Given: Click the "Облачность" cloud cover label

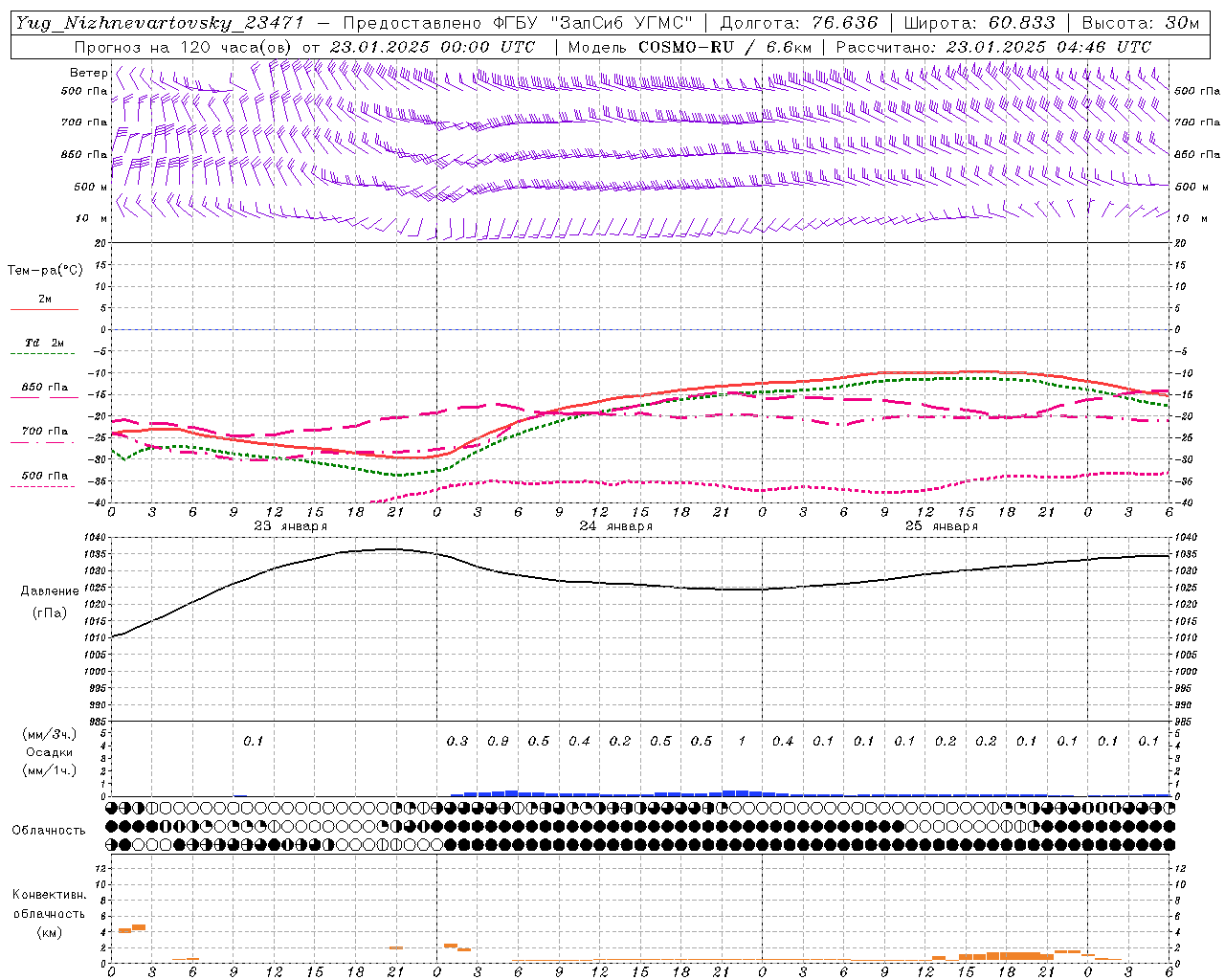Looking at the screenshot, I should (49, 831).
